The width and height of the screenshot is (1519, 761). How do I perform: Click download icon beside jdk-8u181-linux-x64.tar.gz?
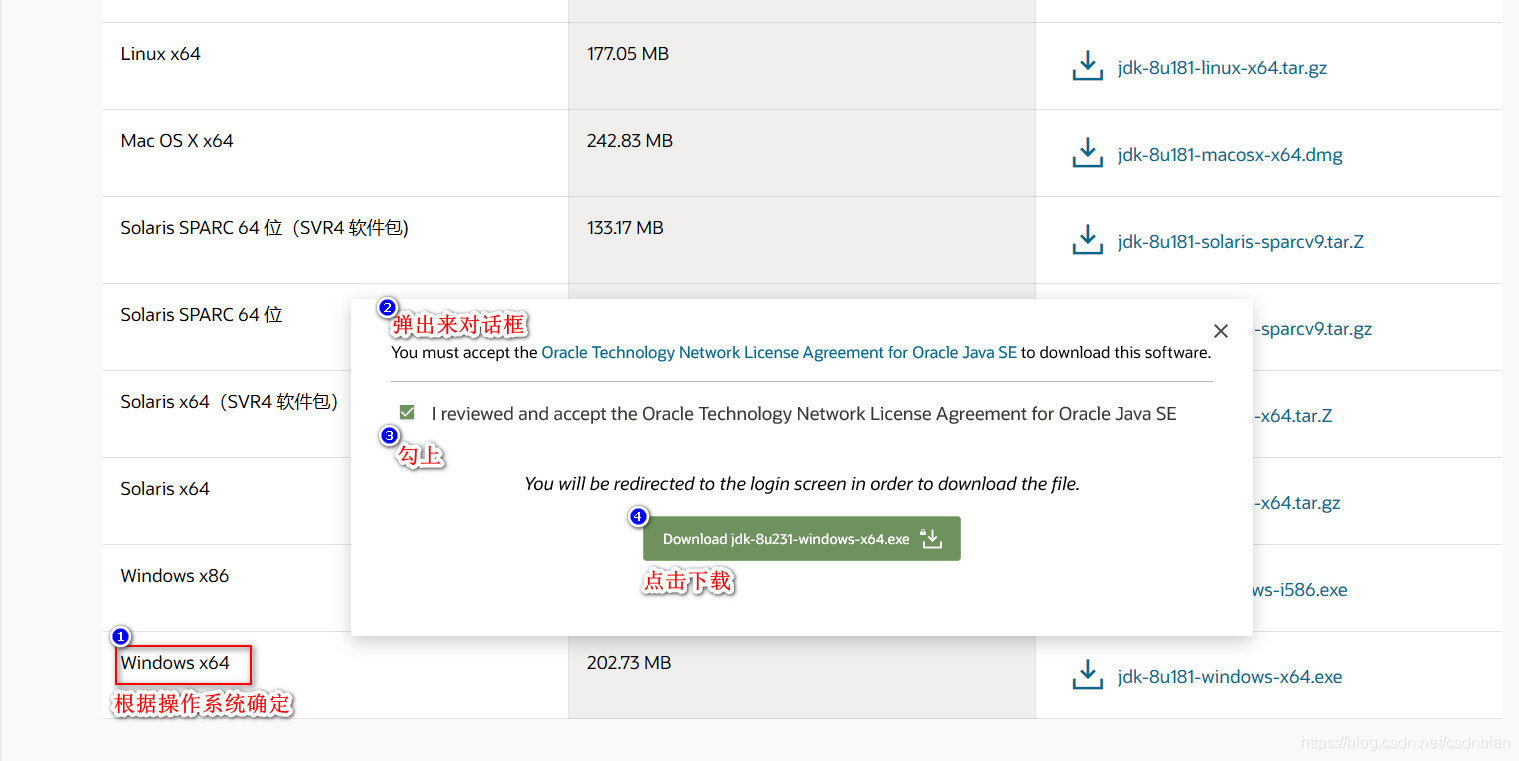(x=1087, y=67)
